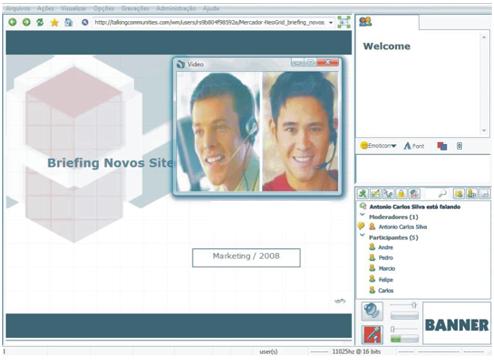This screenshot has width=494, height=360.
Task: Click the Marketing / 2008 box on slide
Action: tap(246, 257)
